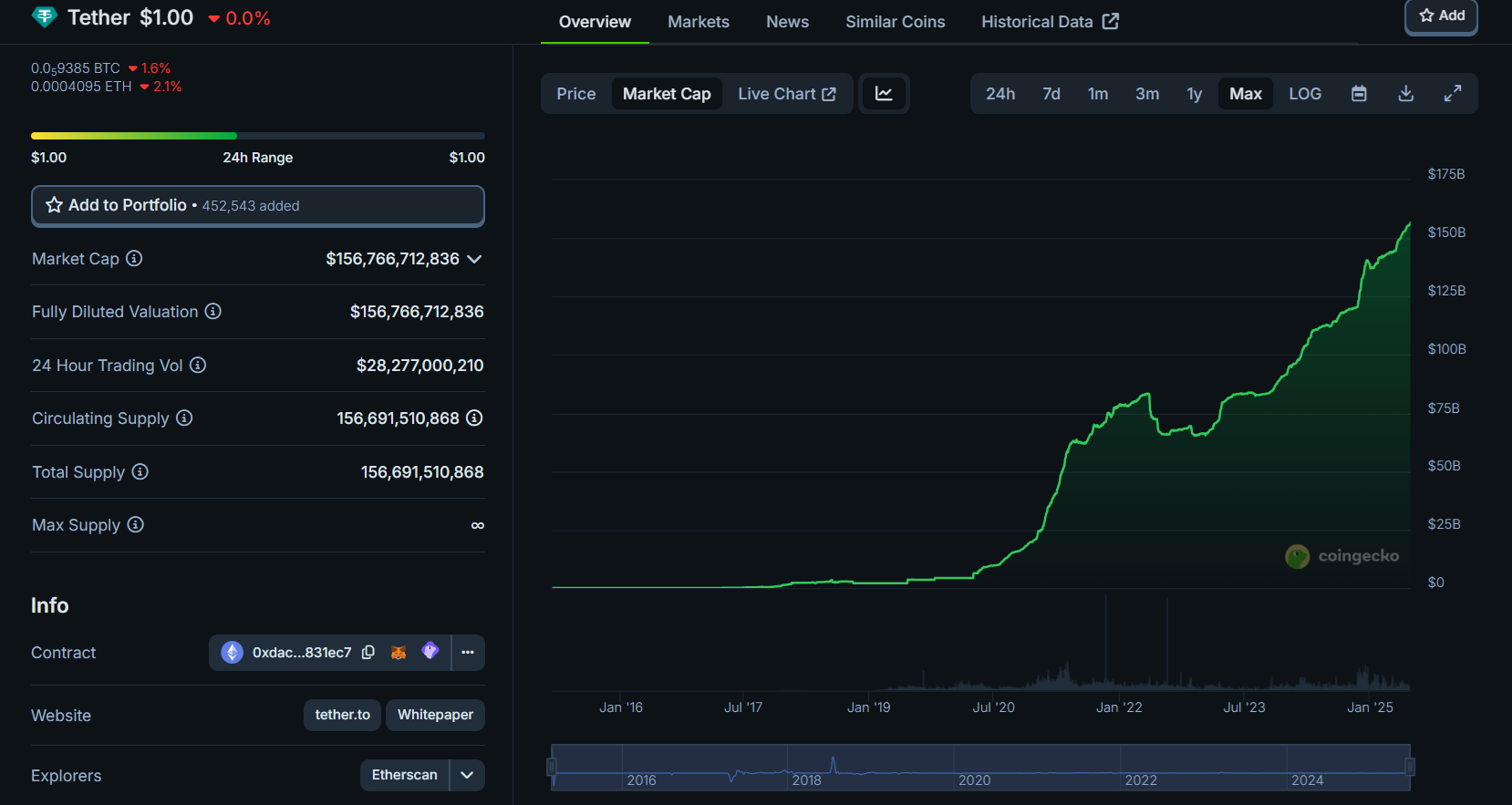Expand the Market Cap value chevron

(474, 259)
